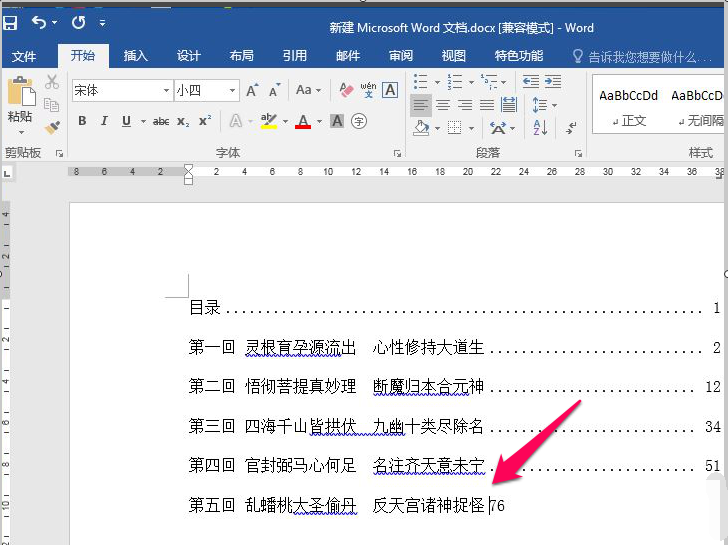Click the Character Border icon

[x=390, y=90]
